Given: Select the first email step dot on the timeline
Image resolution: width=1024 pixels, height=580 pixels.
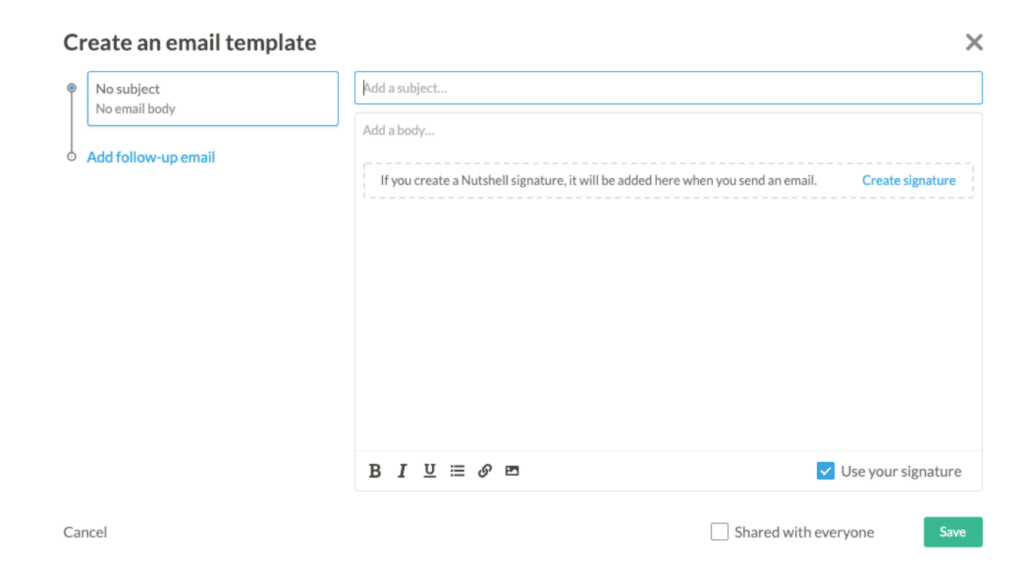Looking at the screenshot, I should pos(71,87).
